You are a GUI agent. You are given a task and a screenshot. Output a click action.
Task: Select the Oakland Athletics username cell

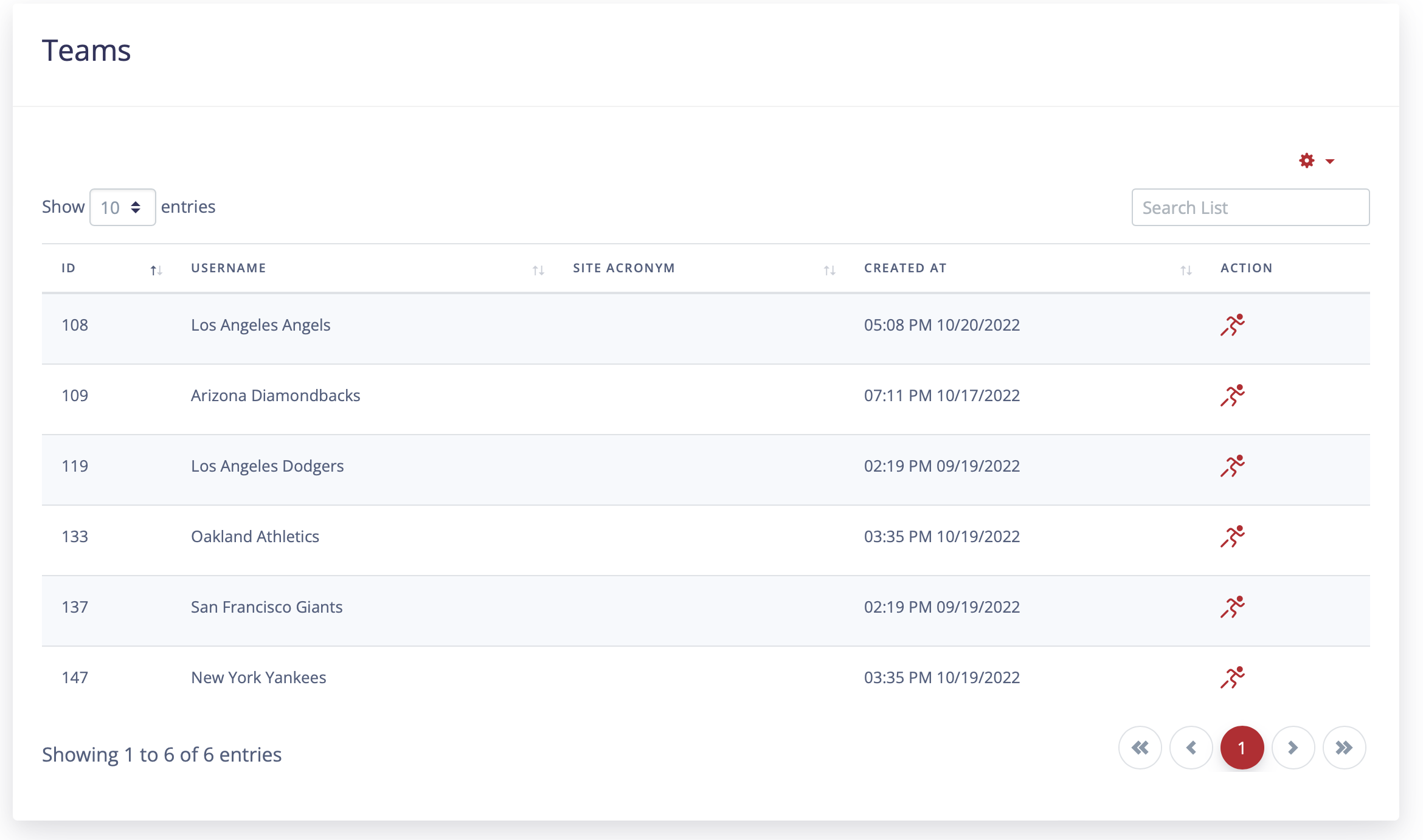(x=255, y=537)
